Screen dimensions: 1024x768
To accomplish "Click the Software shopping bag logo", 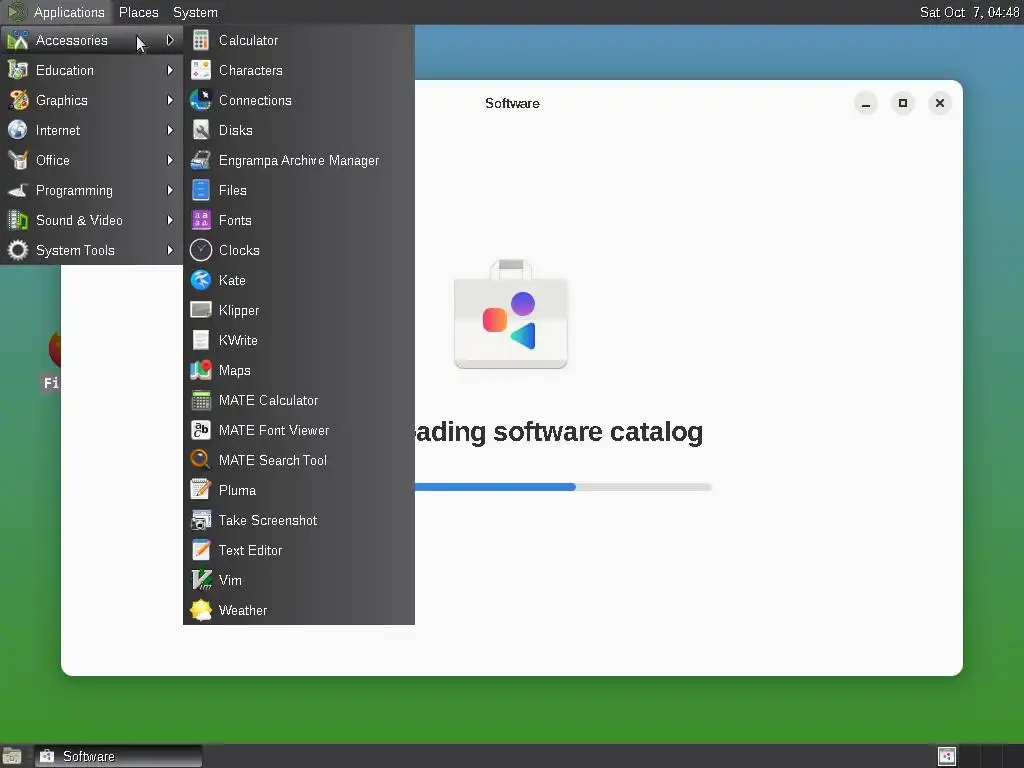I will pos(511,314).
